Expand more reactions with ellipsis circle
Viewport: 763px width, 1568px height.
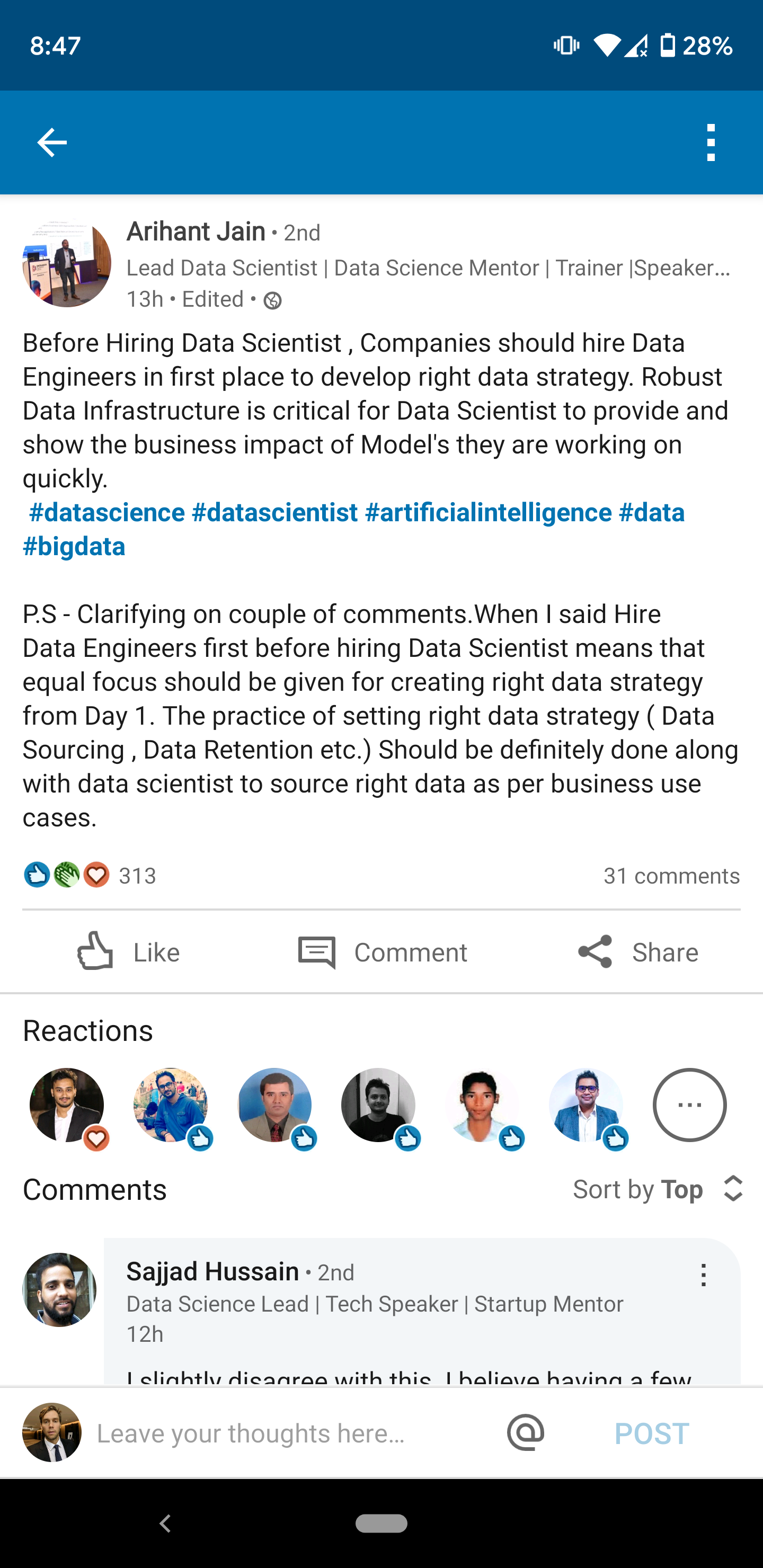(689, 1105)
